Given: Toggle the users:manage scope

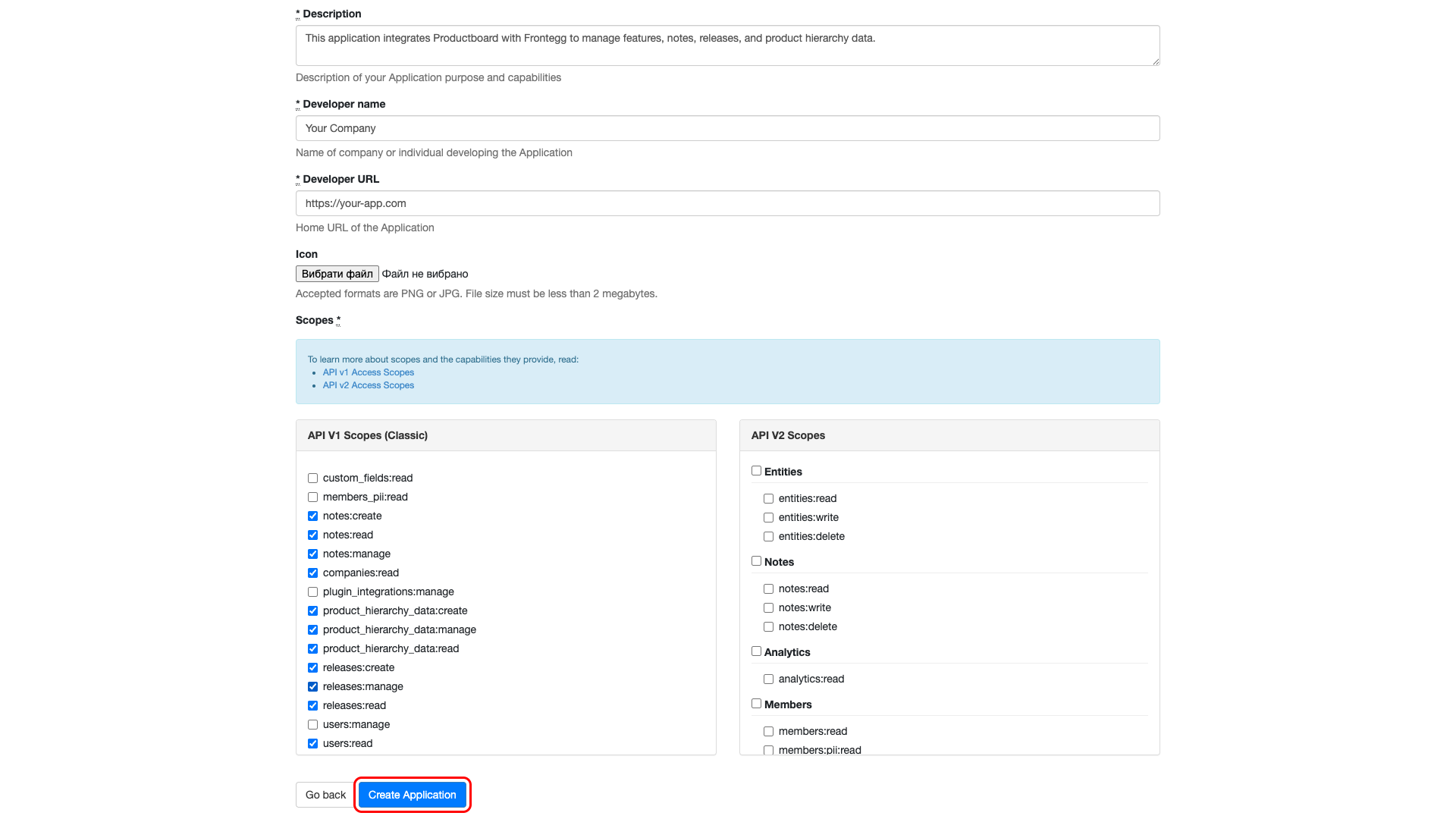Looking at the screenshot, I should tap(312, 724).
